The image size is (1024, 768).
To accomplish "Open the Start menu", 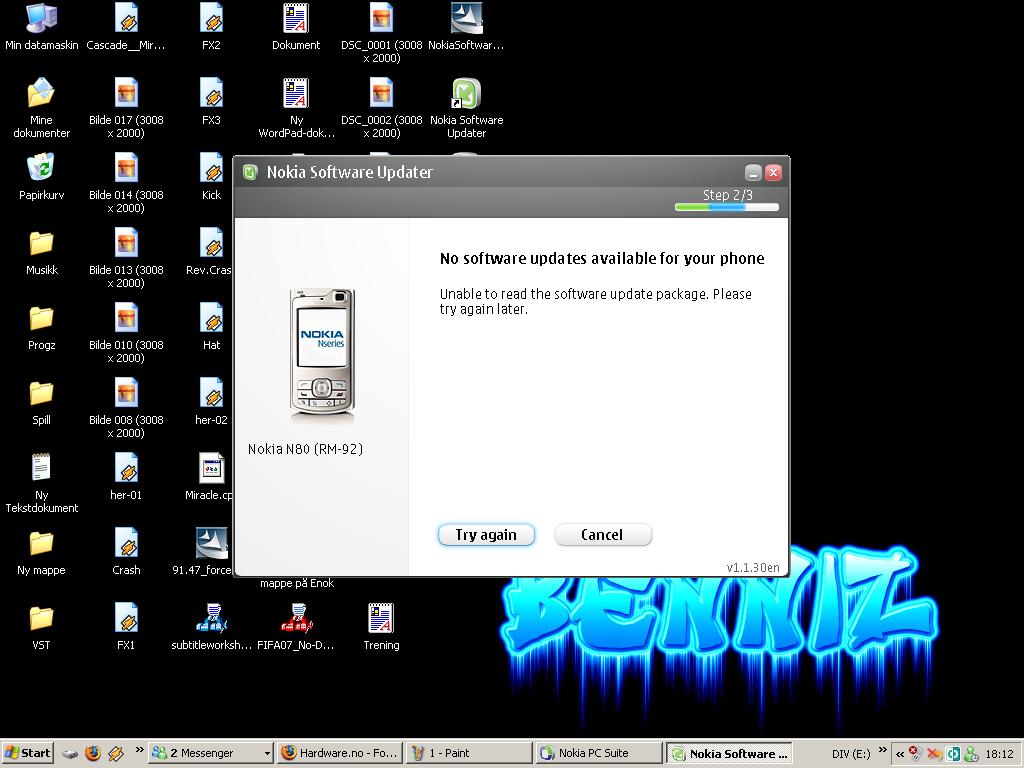I will [x=27, y=753].
